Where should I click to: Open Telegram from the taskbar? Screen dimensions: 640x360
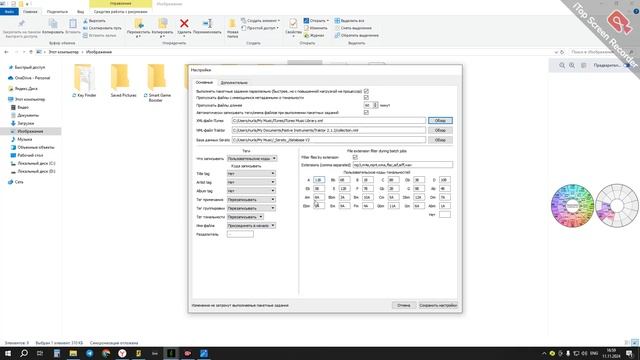89,353
